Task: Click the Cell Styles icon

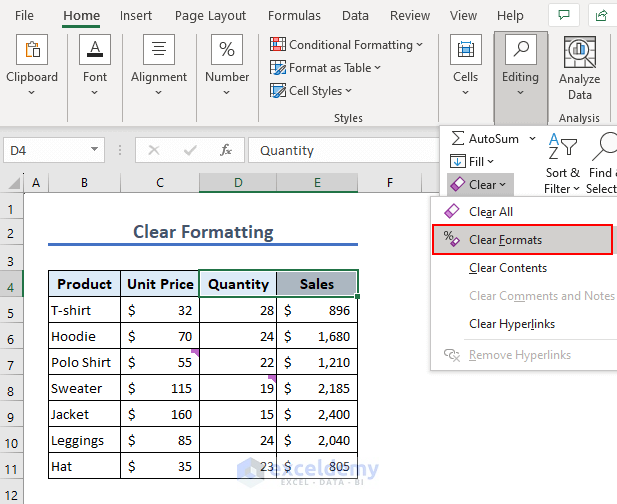Action: [x=278, y=91]
